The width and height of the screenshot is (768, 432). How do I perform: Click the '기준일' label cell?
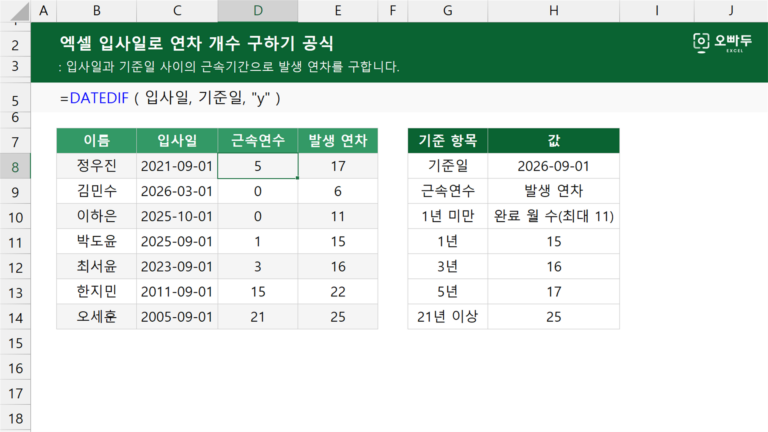coord(448,166)
